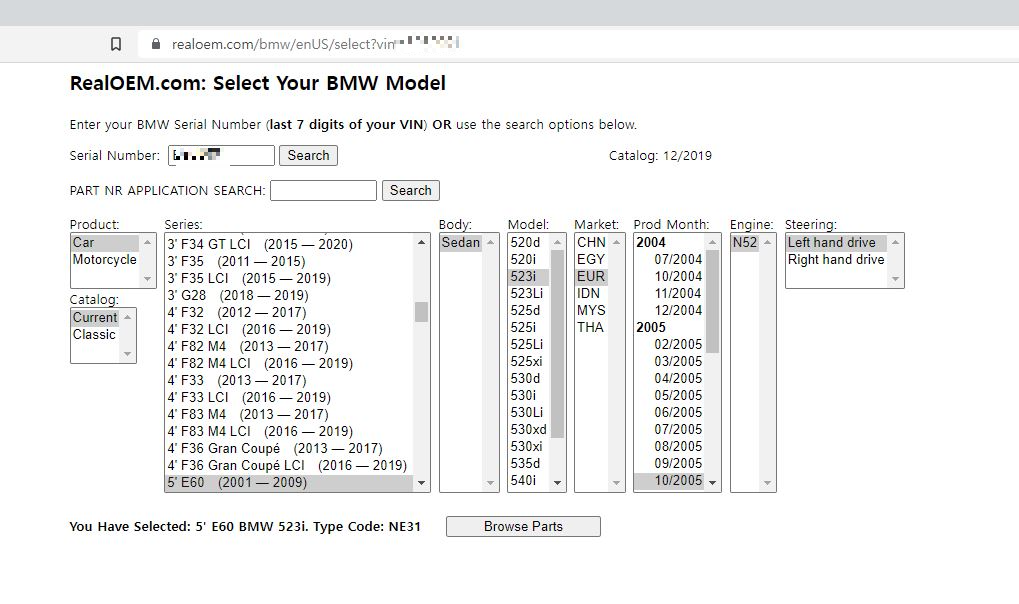Click Search button for part number application

411,190
